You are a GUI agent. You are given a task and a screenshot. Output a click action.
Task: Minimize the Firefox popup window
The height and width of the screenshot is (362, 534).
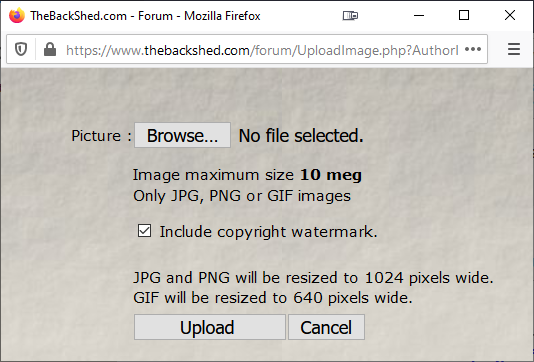(x=419, y=16)
